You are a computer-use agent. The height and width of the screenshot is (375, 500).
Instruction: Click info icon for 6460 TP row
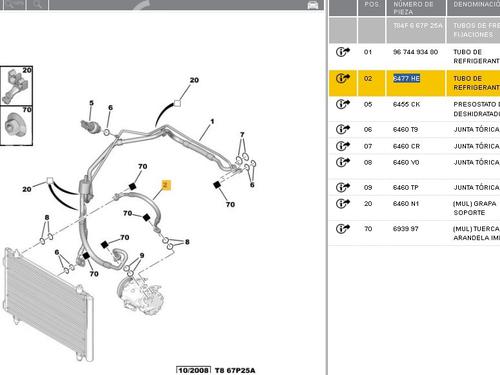tap(343, 187)
